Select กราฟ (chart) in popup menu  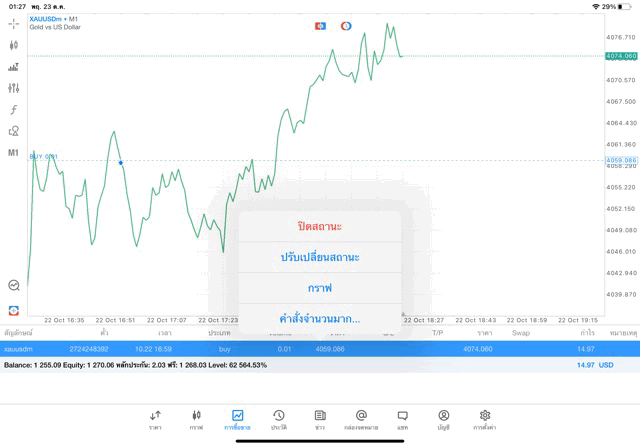tap(320, 288)
